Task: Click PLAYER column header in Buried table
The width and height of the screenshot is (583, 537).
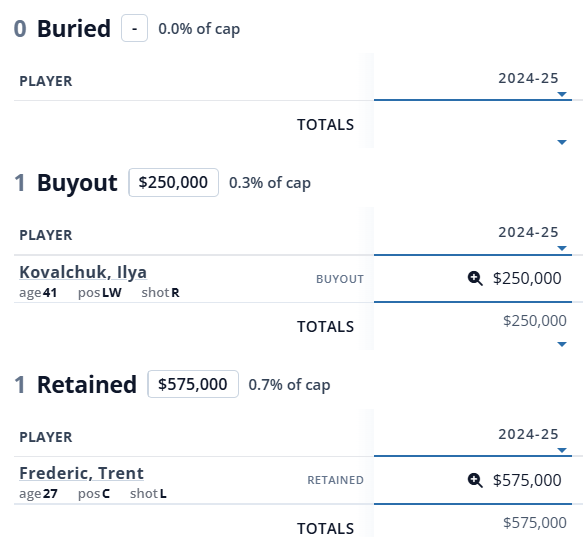Action: click(46, 81)
